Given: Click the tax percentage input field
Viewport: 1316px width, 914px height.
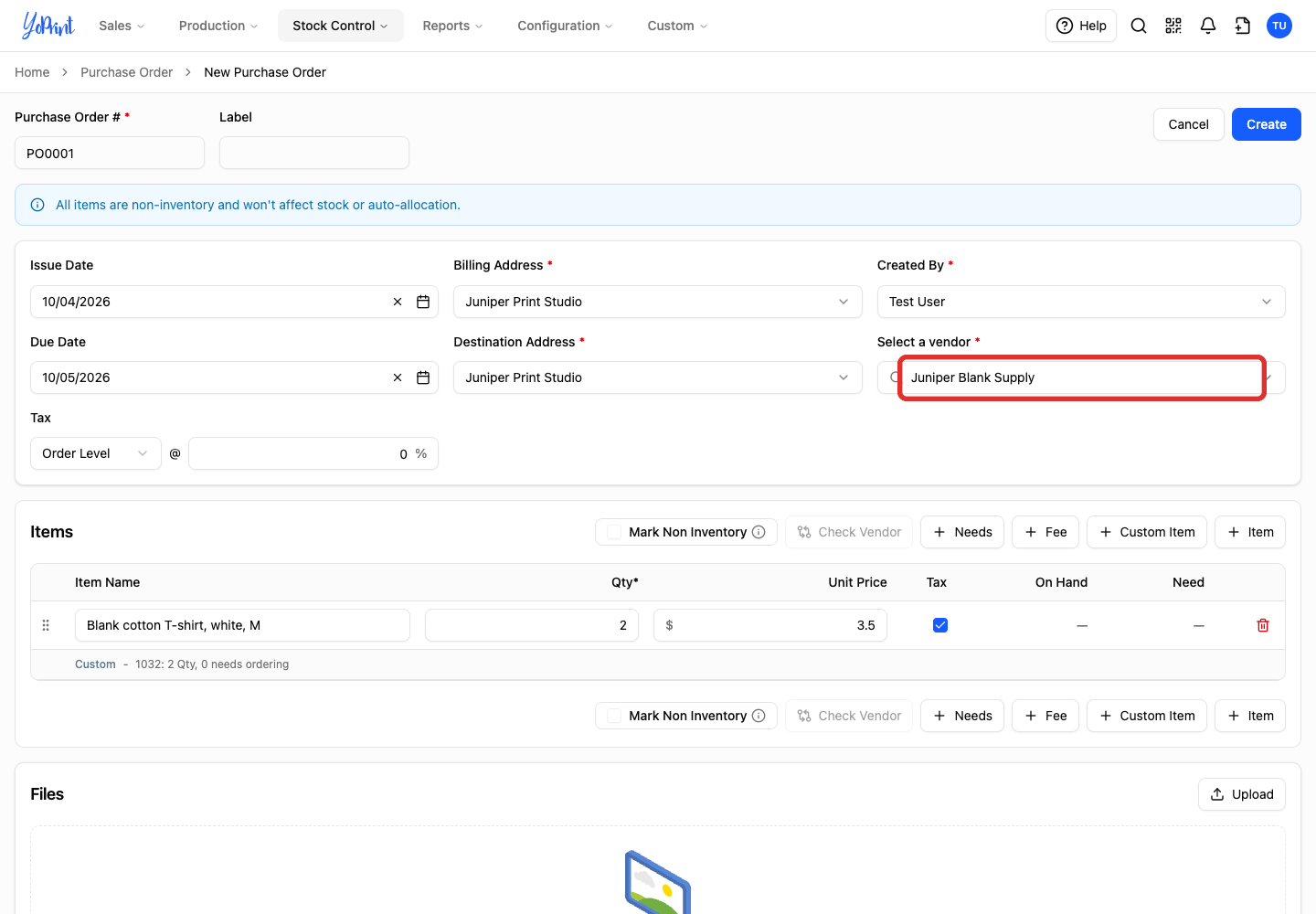Looking at the screenshot, I should 313,453.
